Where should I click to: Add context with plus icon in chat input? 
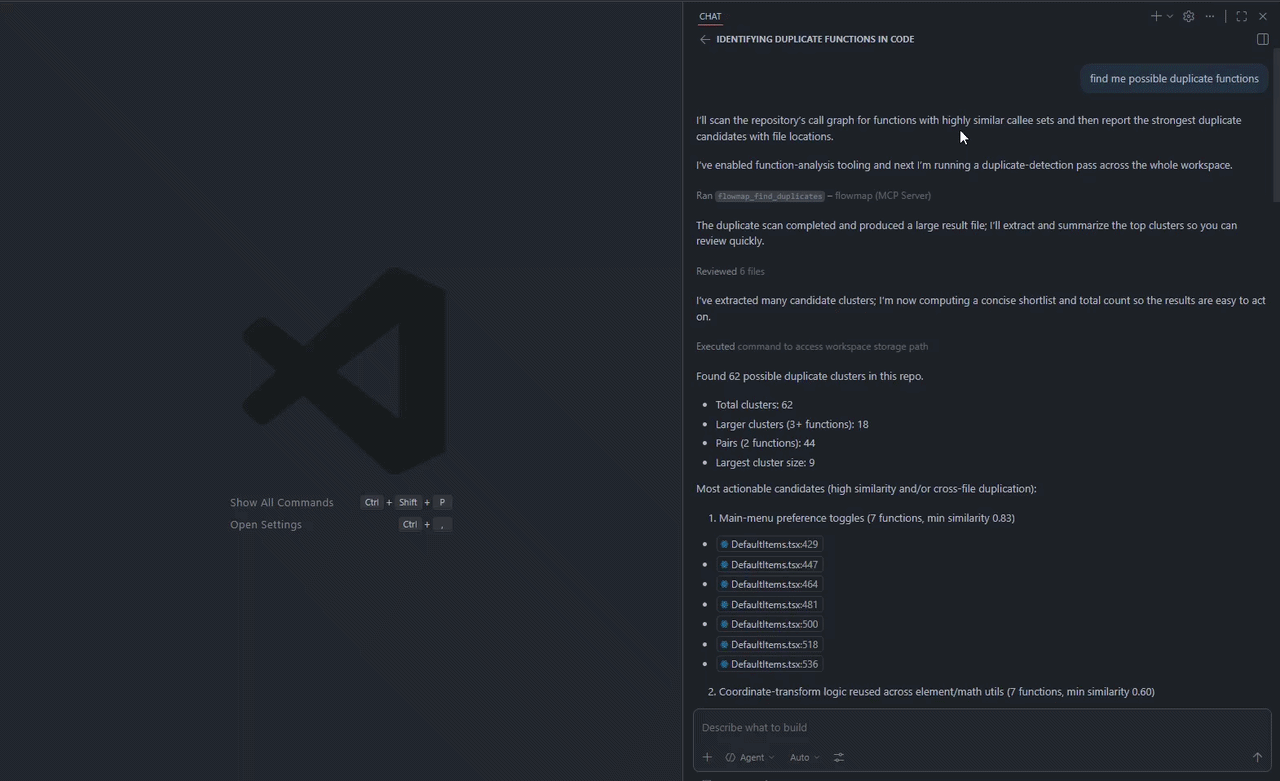click(707, 757)
